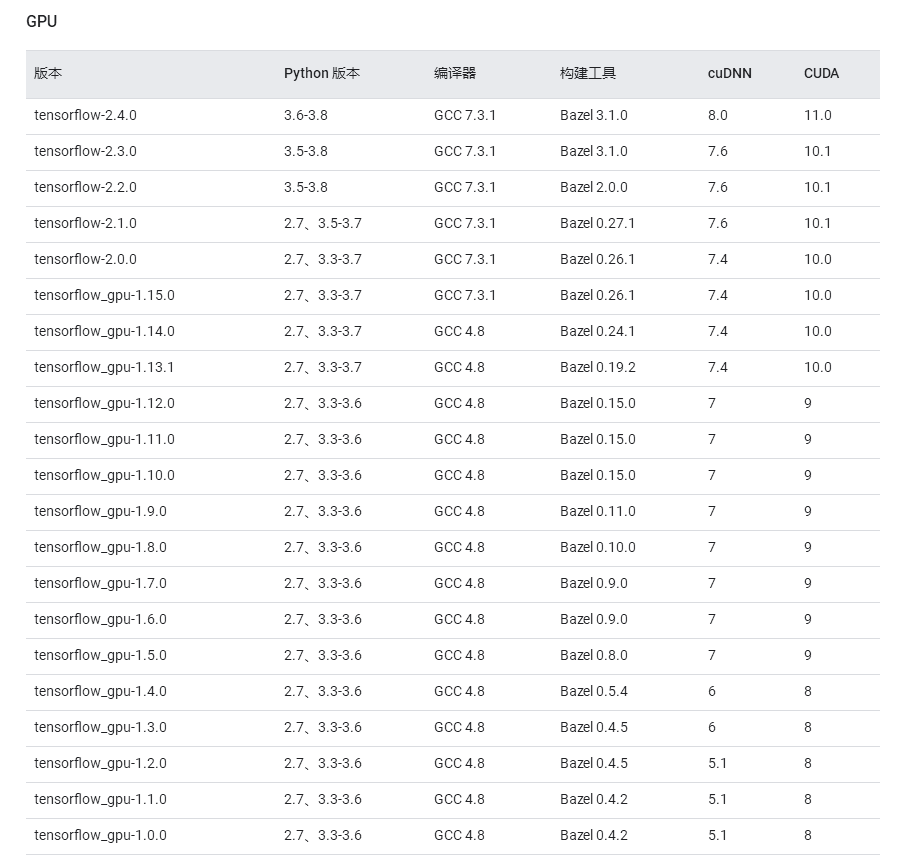
Task: Select the cuDNN column header
Action: [730, 73]
